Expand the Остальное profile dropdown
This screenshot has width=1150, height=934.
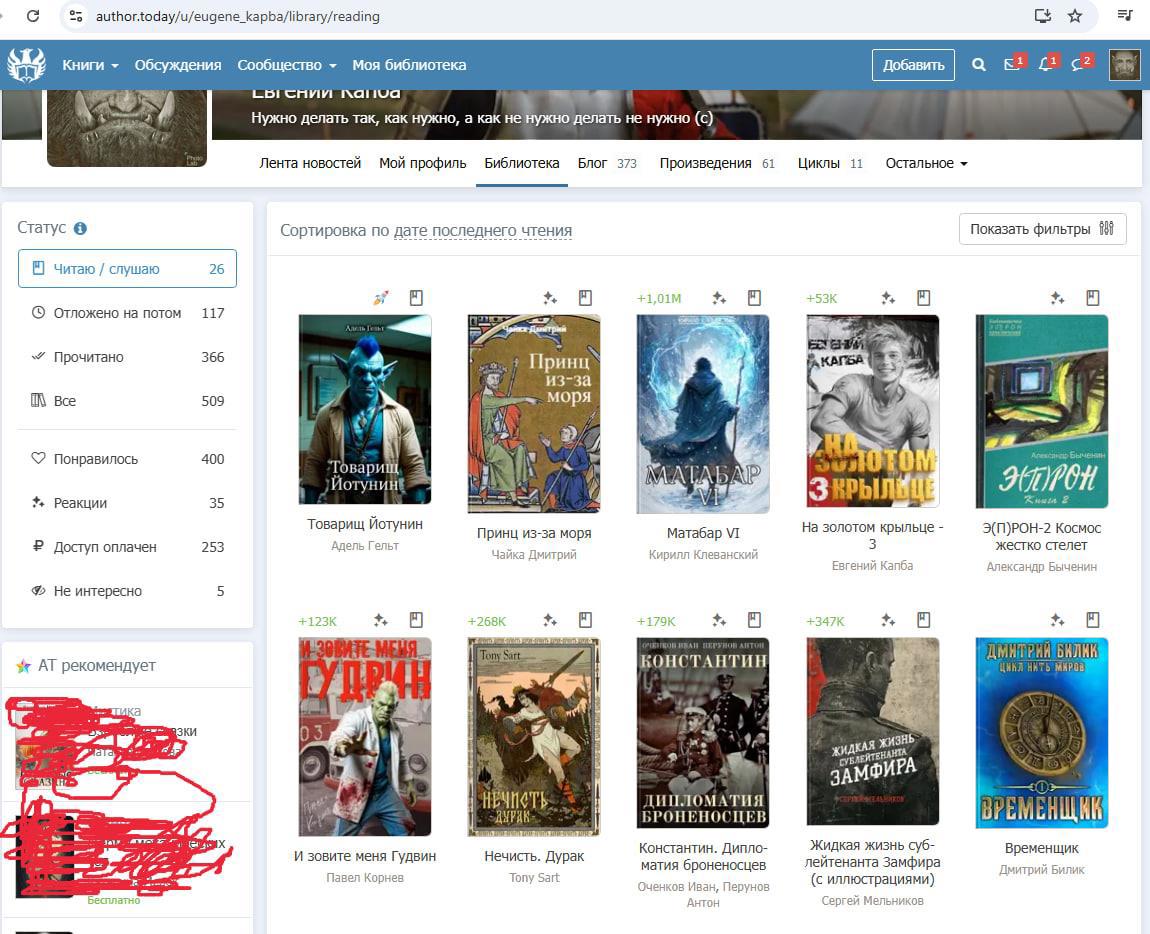(926, 163)
